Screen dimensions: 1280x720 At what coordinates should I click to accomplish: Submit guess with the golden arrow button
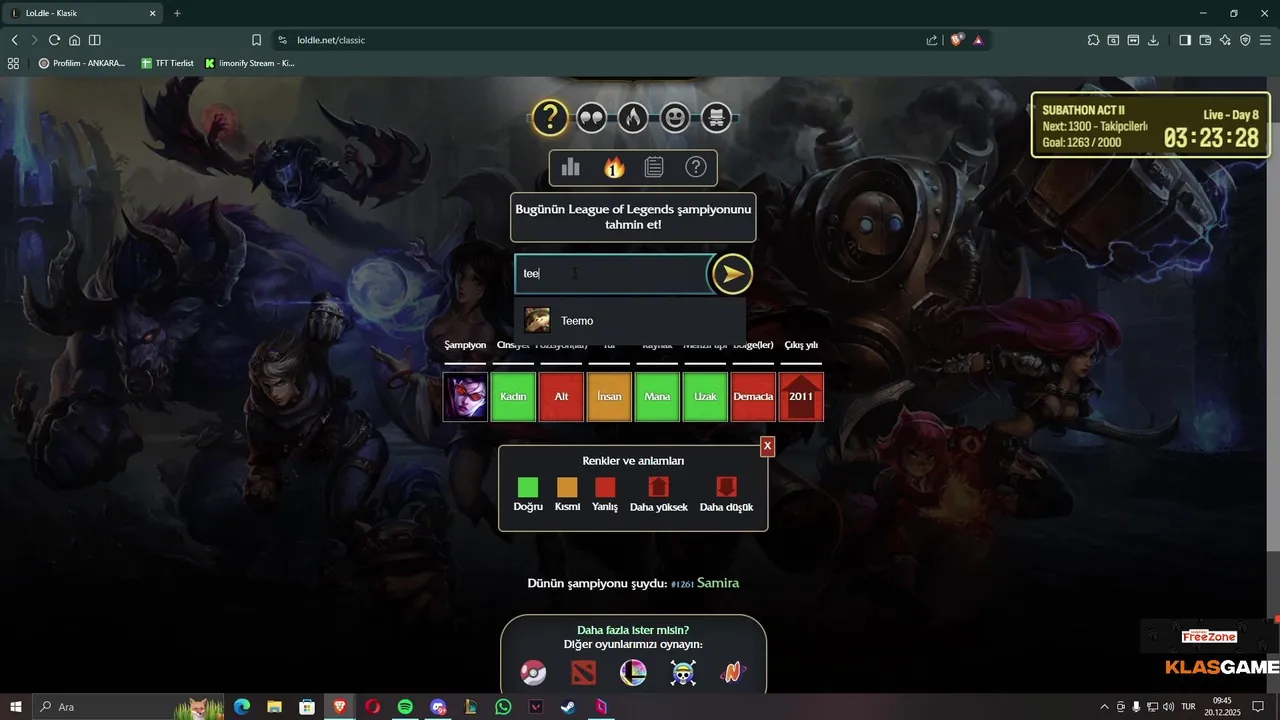[x=732, y=274]
